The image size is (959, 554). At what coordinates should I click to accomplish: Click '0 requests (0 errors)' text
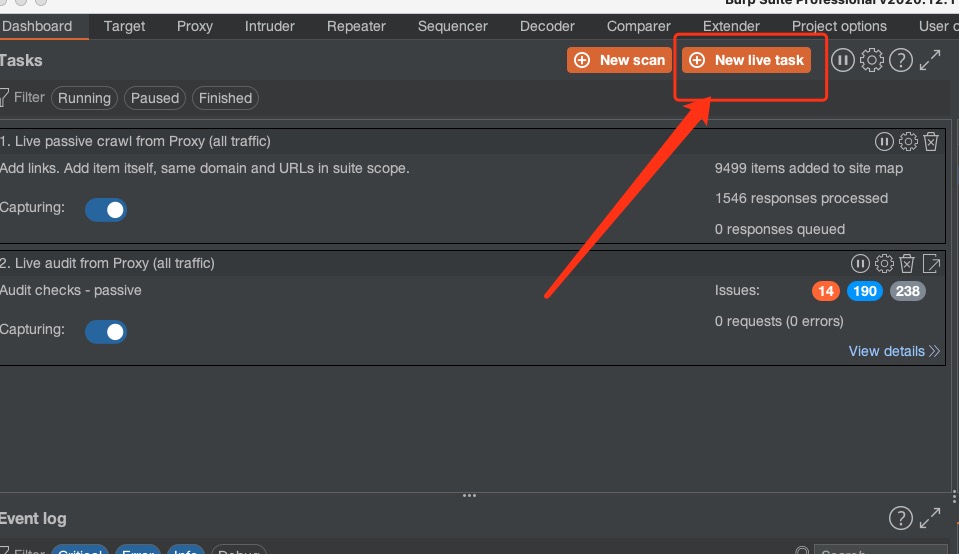tap(779, 321)
